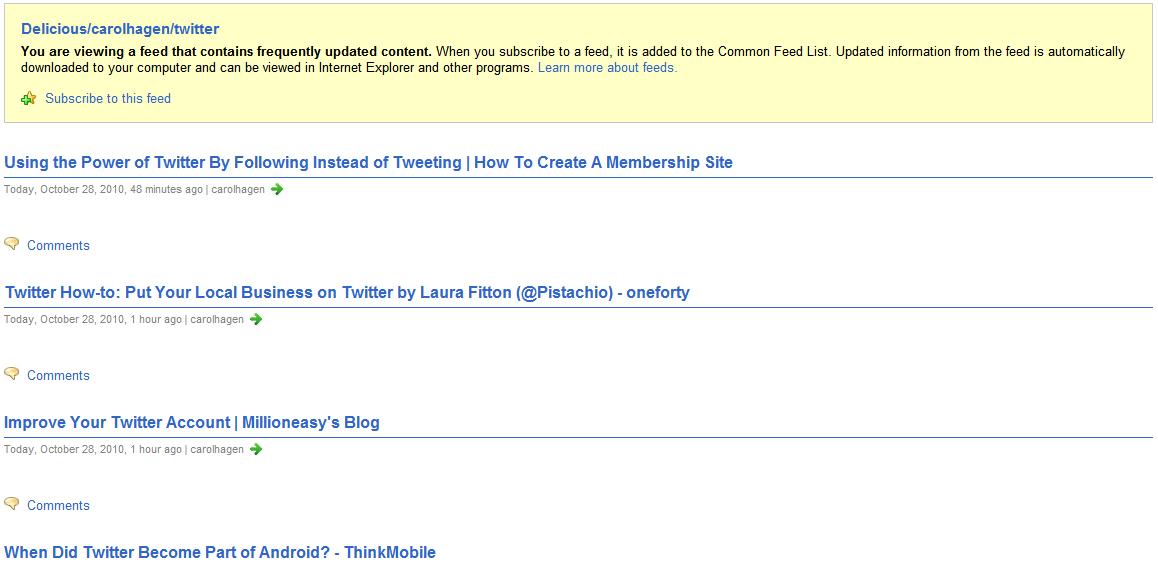1158x562 pixels.
Task: Click comment bubble icon under Millioneasy's Blog post
Action: 11,504
